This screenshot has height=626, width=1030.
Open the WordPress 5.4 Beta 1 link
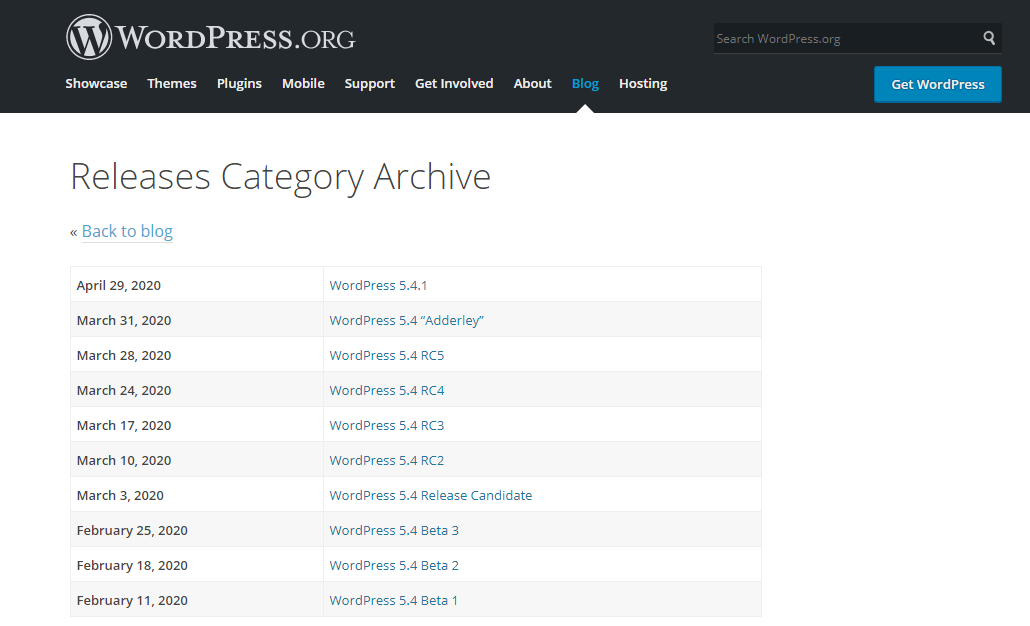tap(393, 600)
